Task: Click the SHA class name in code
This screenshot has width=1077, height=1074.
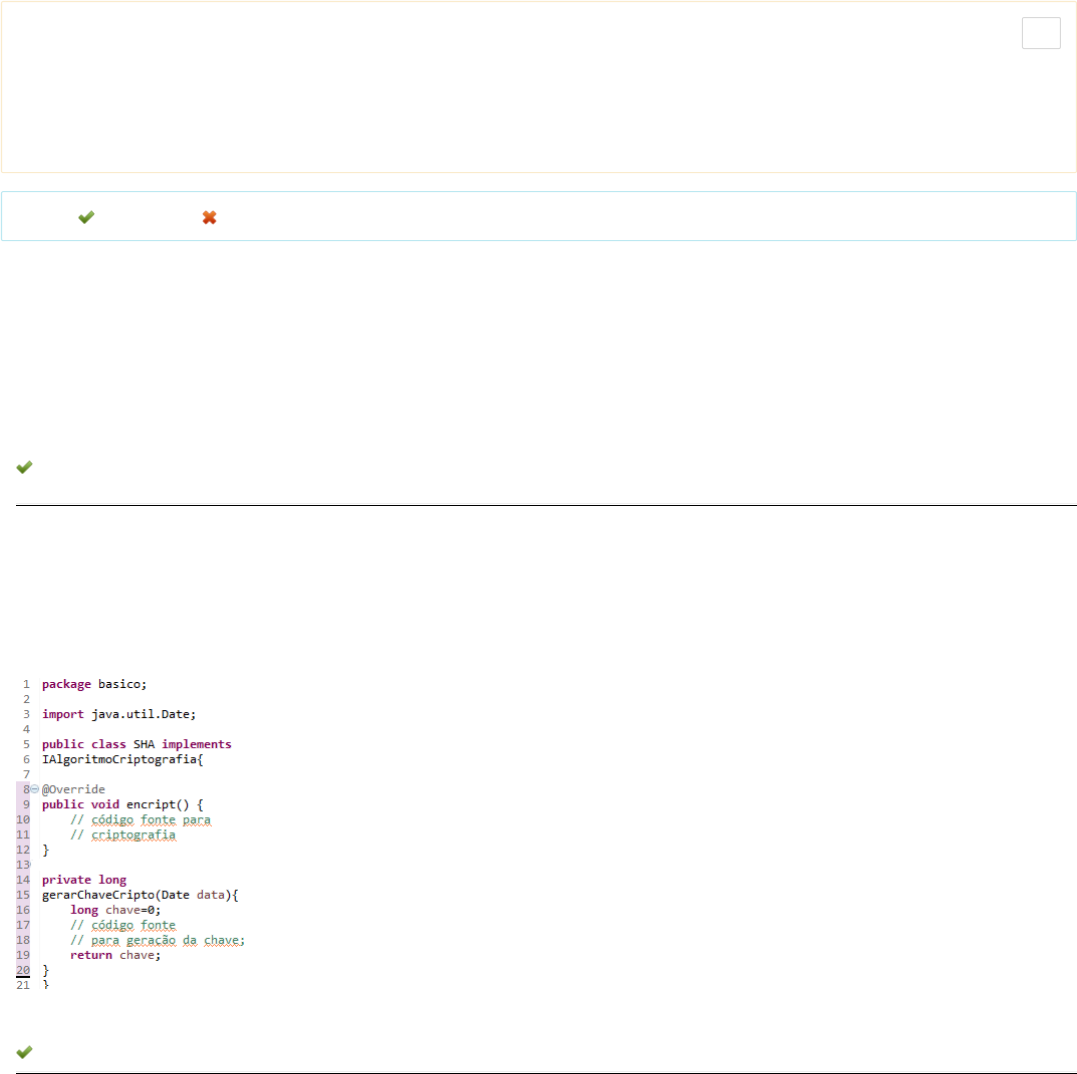Action: pos(145,744)
